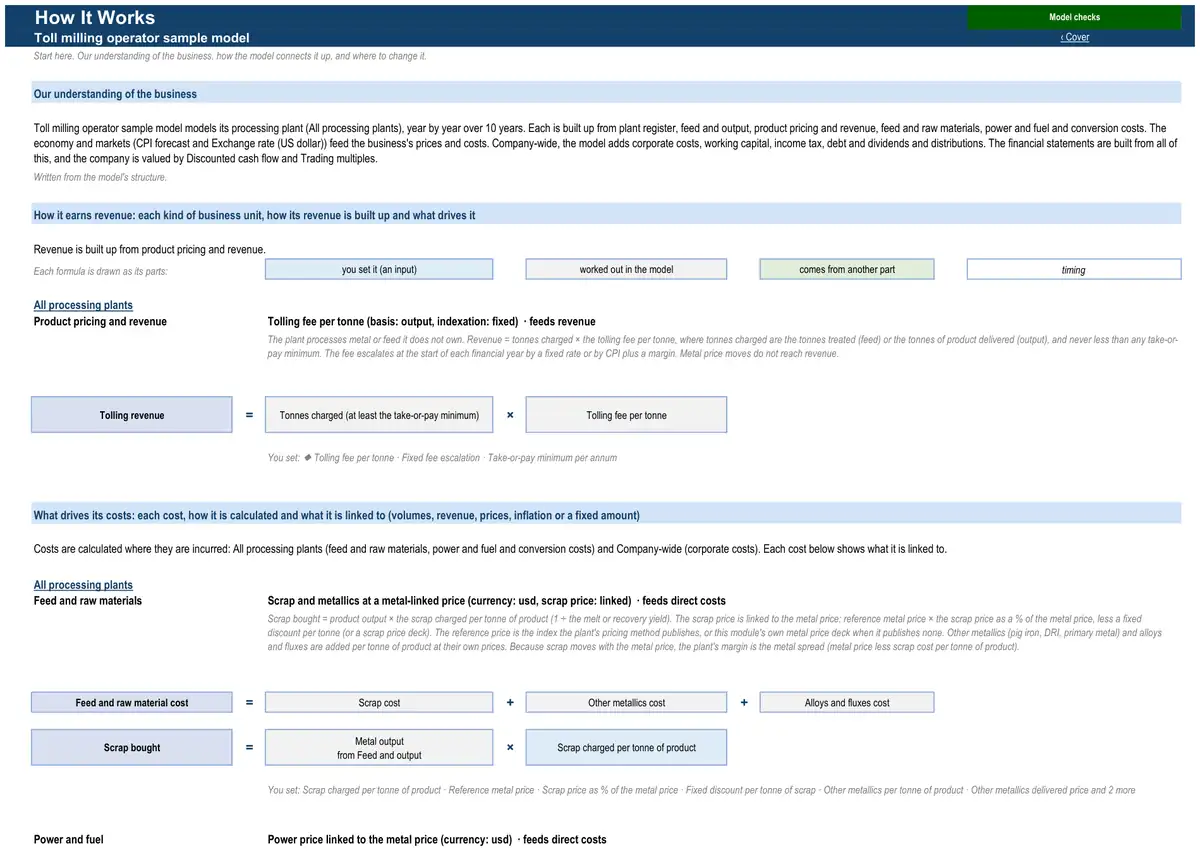Image resolution: width=1200 pixels, height=851 pixels.
Task: Click the 'Power and fuel' row label
Action: [69, 839]
